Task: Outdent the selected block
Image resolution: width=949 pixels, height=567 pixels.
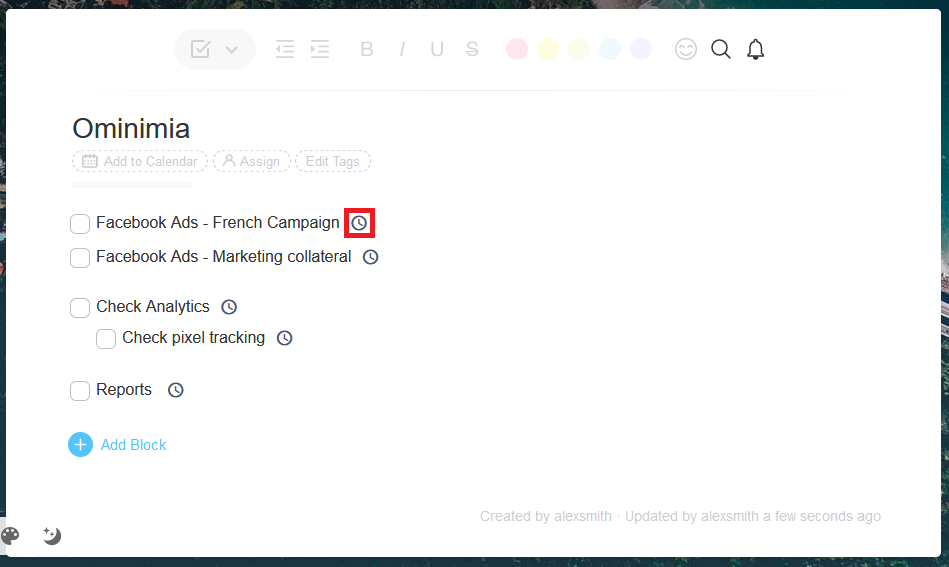Action: [x=284, y=49]
